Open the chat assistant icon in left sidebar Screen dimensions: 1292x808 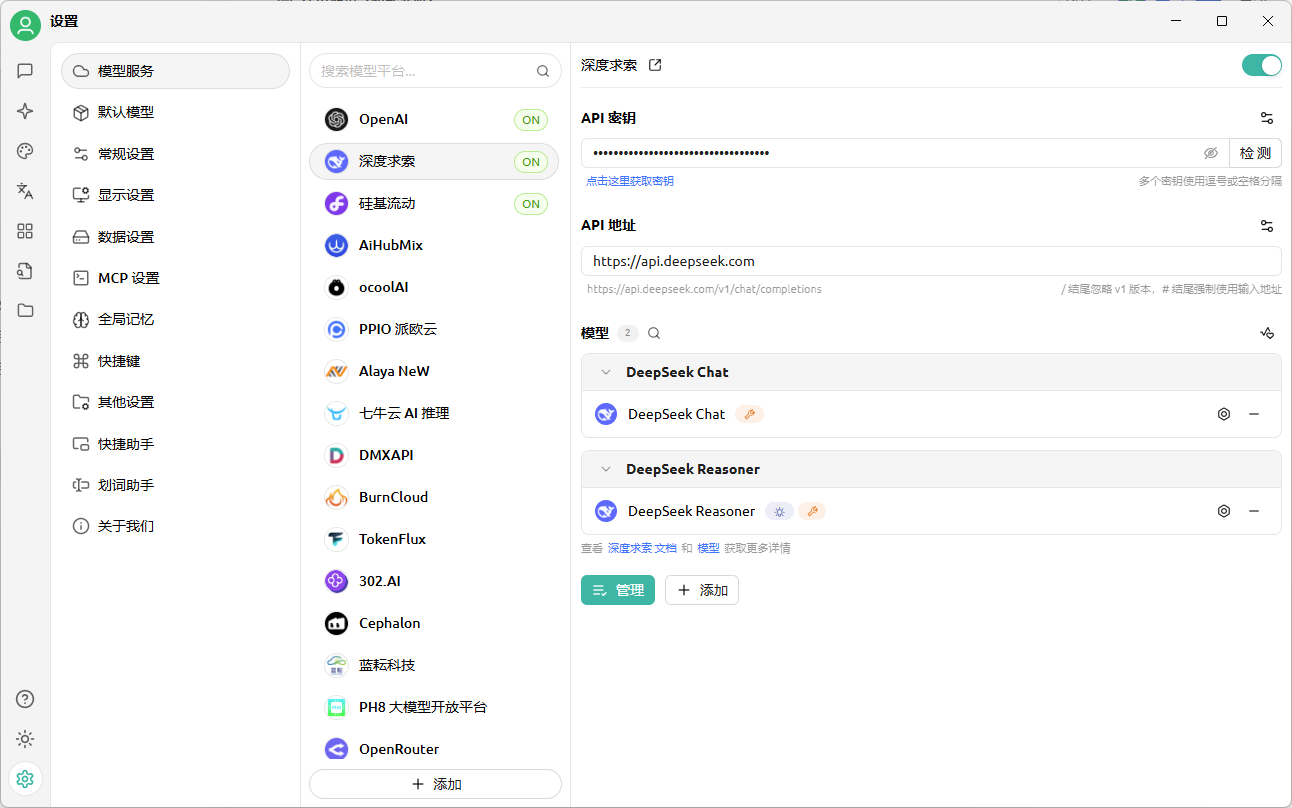pyautogui.click(x=25, y=71)
